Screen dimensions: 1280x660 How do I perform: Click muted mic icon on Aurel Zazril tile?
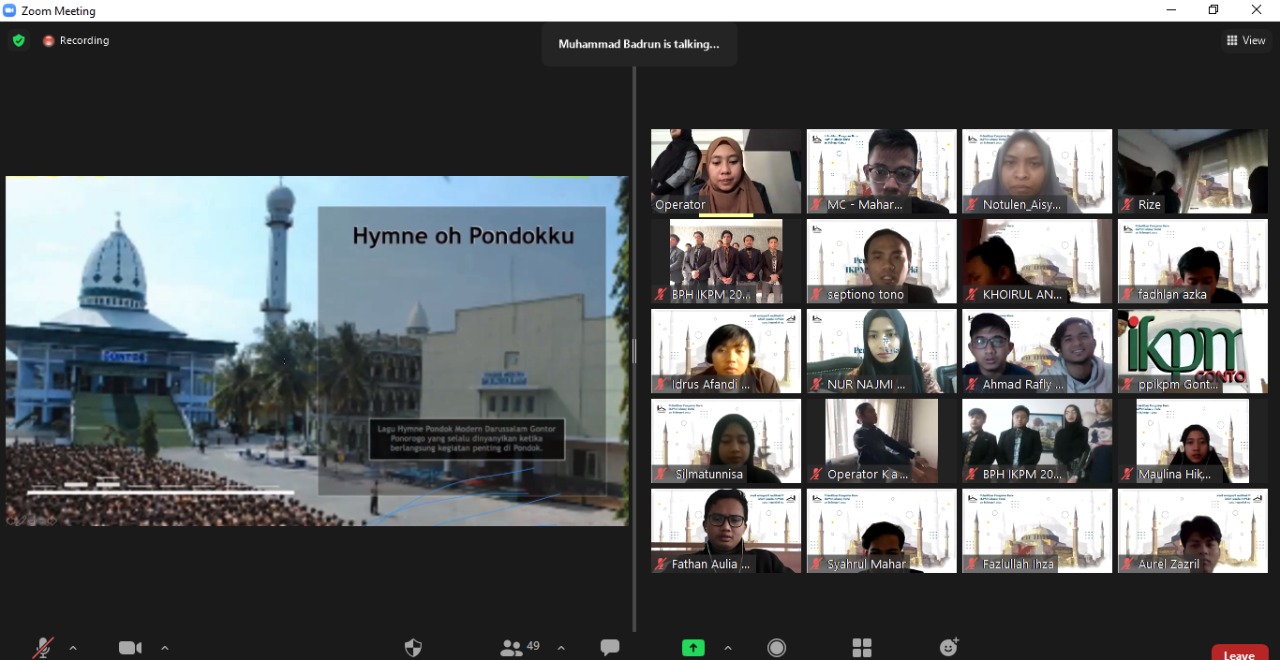coord(1127,564)
